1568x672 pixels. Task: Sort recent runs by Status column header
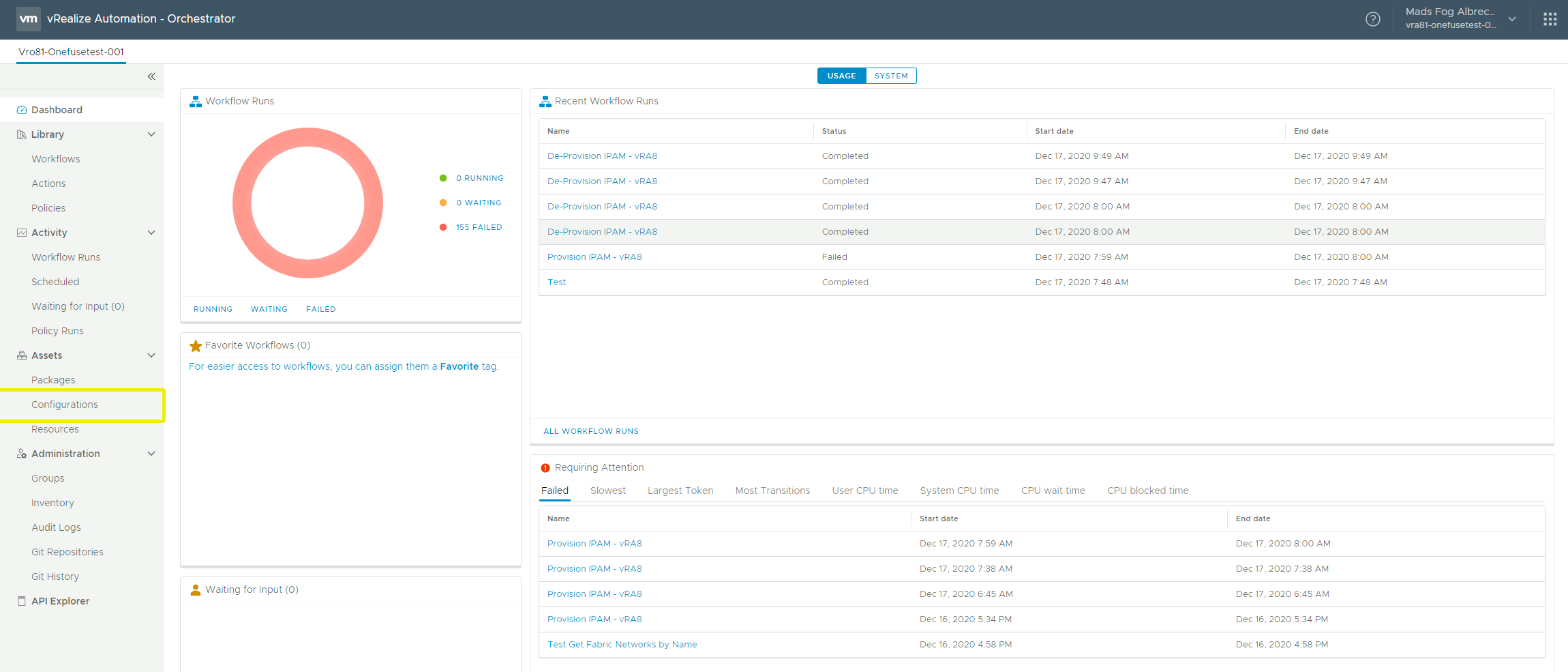(834, 131)
